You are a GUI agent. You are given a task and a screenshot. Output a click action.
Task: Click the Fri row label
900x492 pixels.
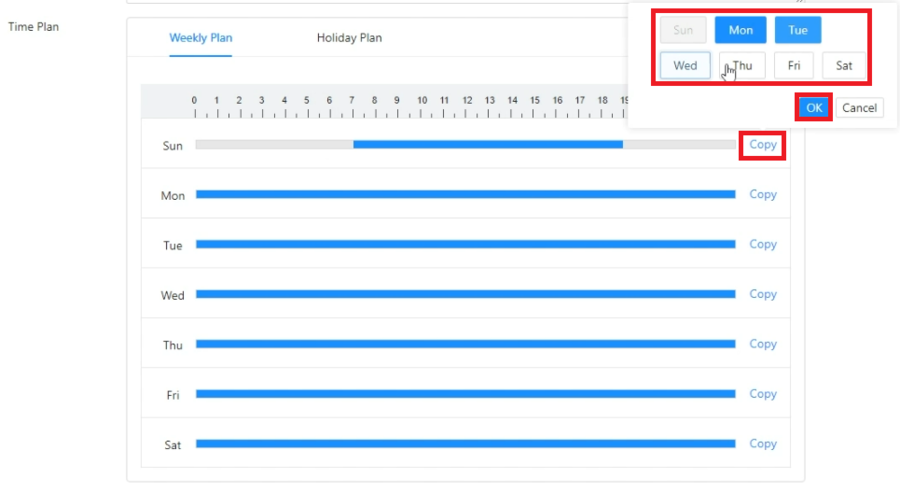coord(172,396)
